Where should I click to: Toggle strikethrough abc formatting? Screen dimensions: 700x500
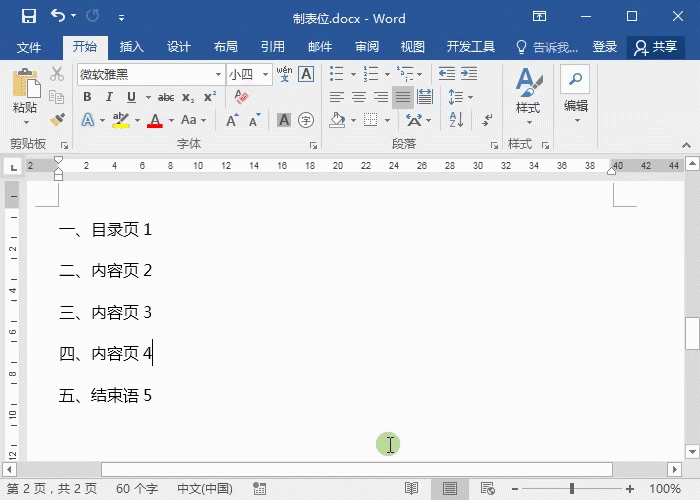pos(166,97)
